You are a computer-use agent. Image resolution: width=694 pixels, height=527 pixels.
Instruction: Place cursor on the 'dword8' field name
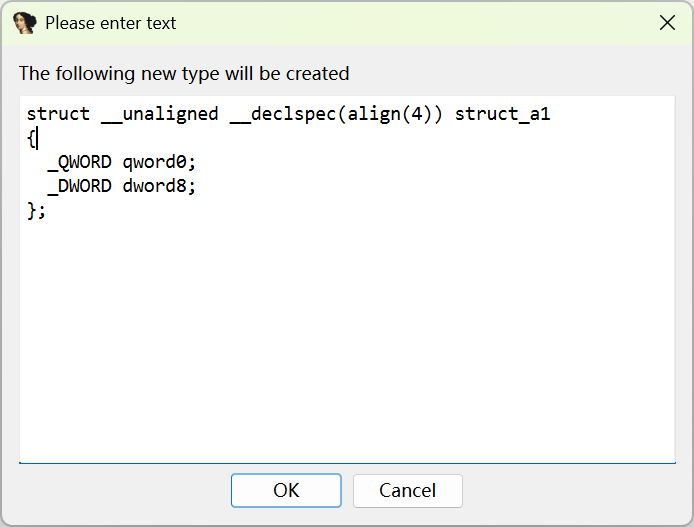[155, 186]
